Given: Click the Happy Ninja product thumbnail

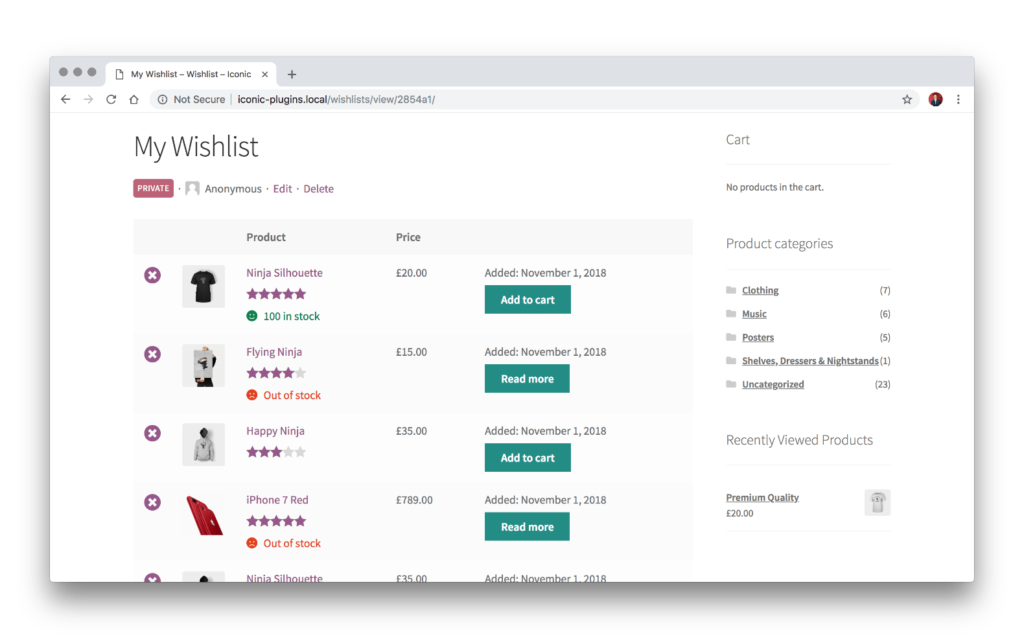Looking at the screenshot, I should [203, 444].
